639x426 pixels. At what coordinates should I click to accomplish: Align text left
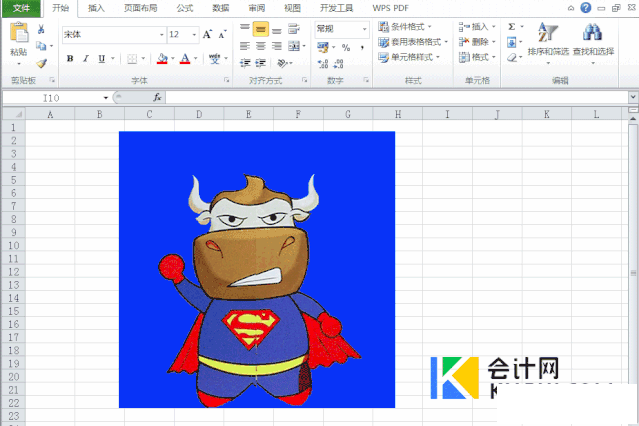(x=245, y=46)
